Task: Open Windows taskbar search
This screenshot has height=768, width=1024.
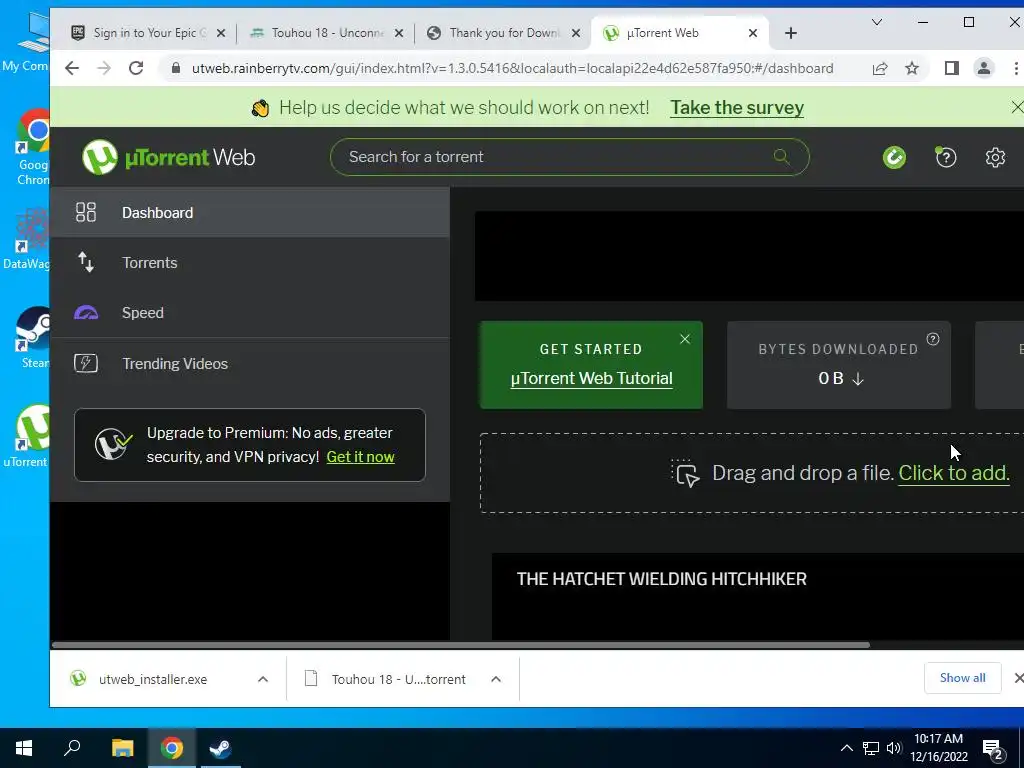Action: tap(72, 748)
